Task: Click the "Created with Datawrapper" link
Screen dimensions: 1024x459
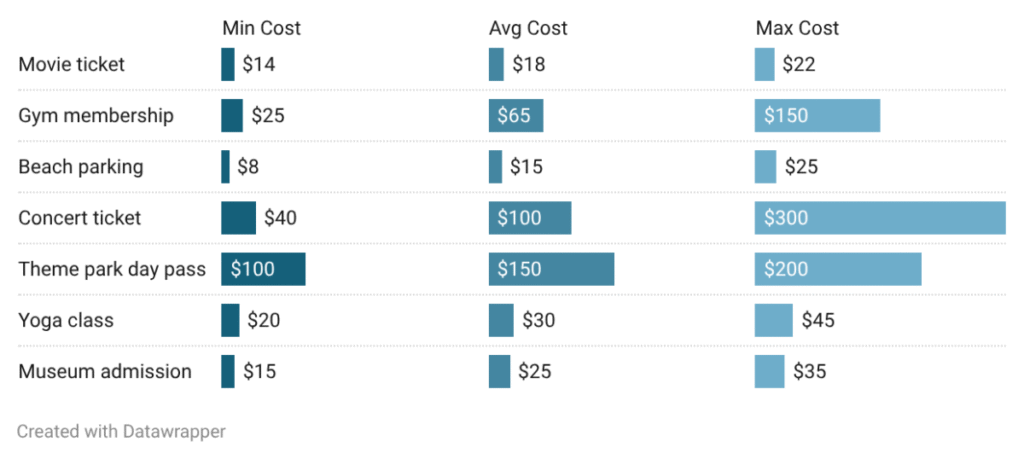Action: (121, 432)
